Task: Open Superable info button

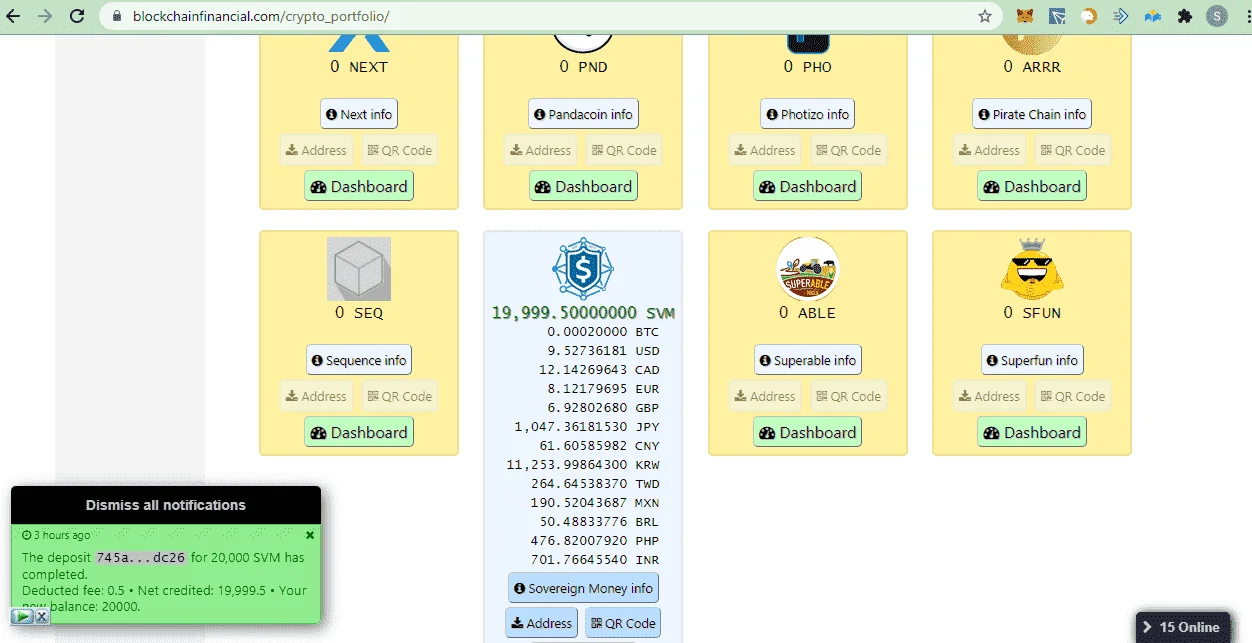Action: coord(807,360)
